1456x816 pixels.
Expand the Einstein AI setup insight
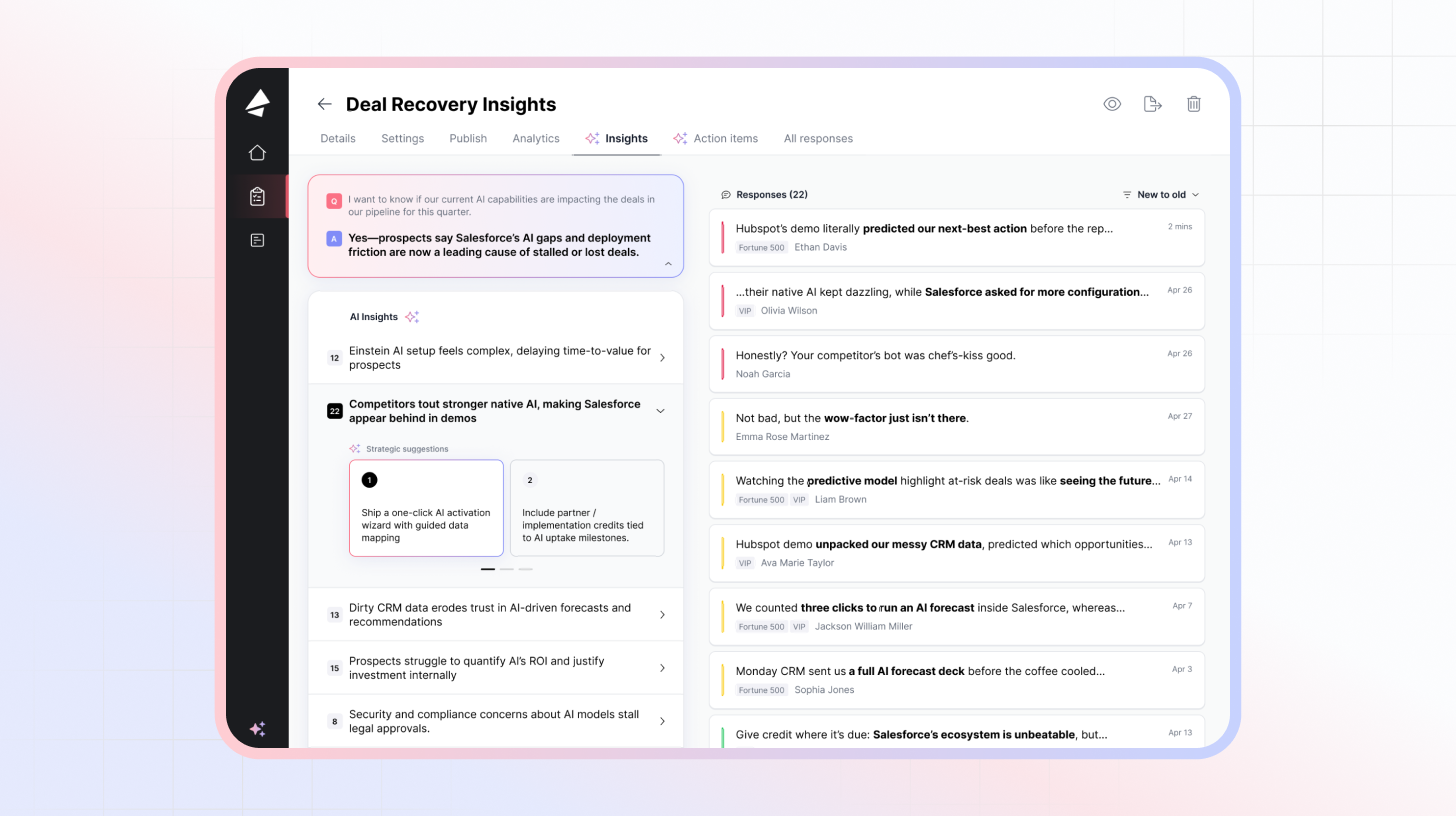click(x=662, y=358)
